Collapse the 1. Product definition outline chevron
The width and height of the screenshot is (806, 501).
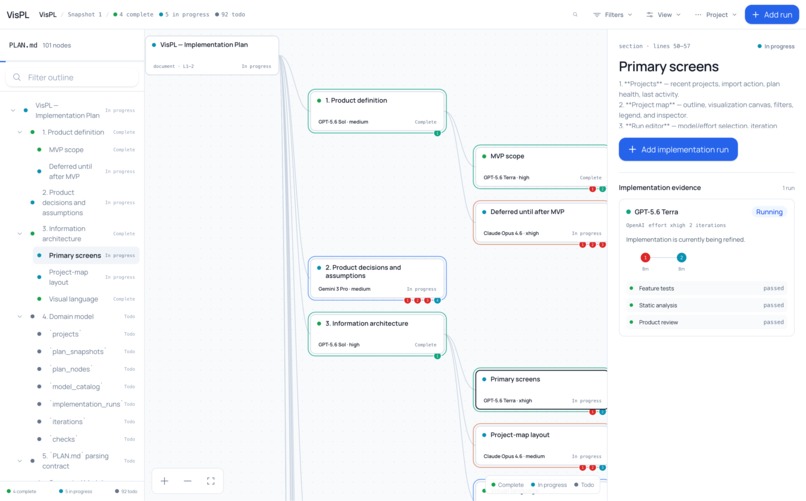(x=20, y=133)
